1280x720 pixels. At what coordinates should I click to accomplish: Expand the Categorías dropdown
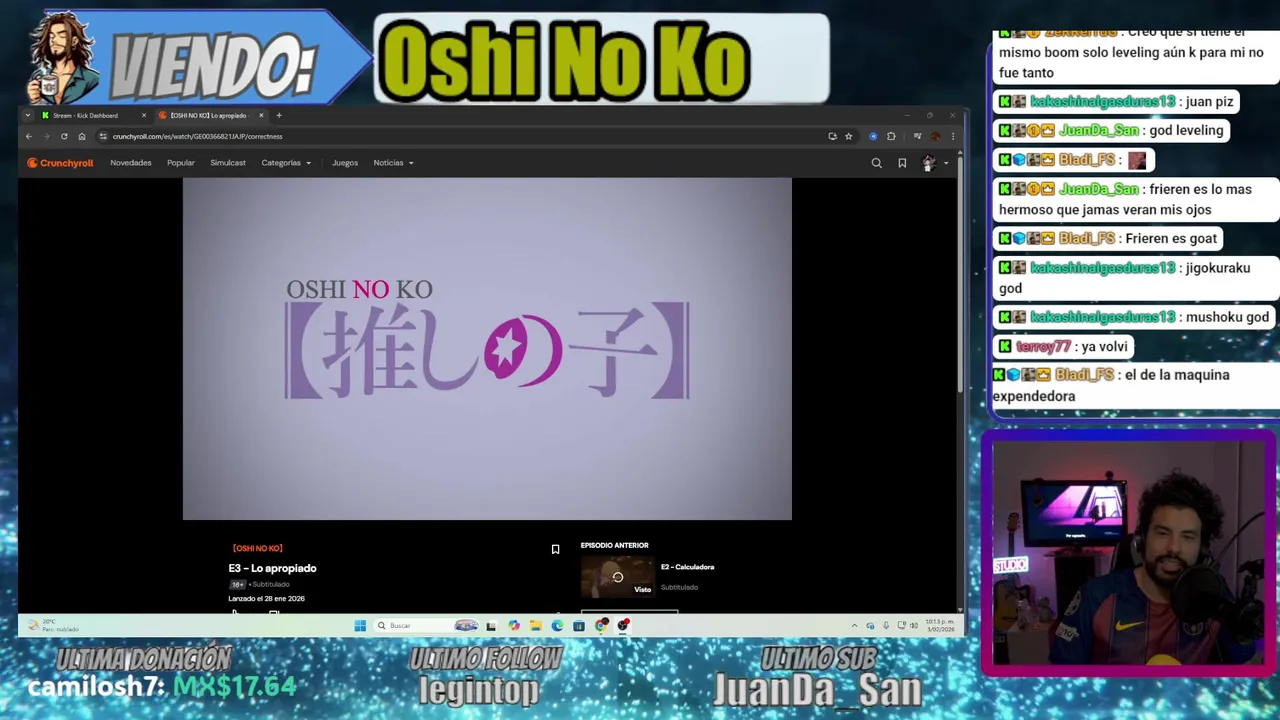(x=286, y=163)
